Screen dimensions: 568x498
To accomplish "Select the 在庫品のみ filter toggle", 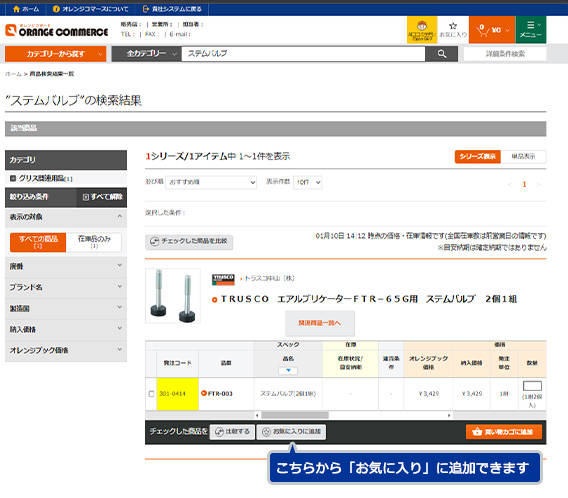I will 94,242.
